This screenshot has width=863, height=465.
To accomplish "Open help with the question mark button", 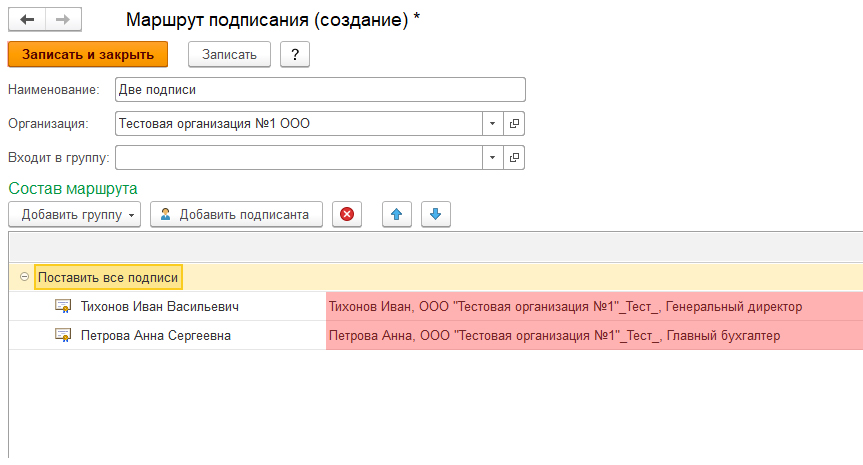I will pos(294,54).
